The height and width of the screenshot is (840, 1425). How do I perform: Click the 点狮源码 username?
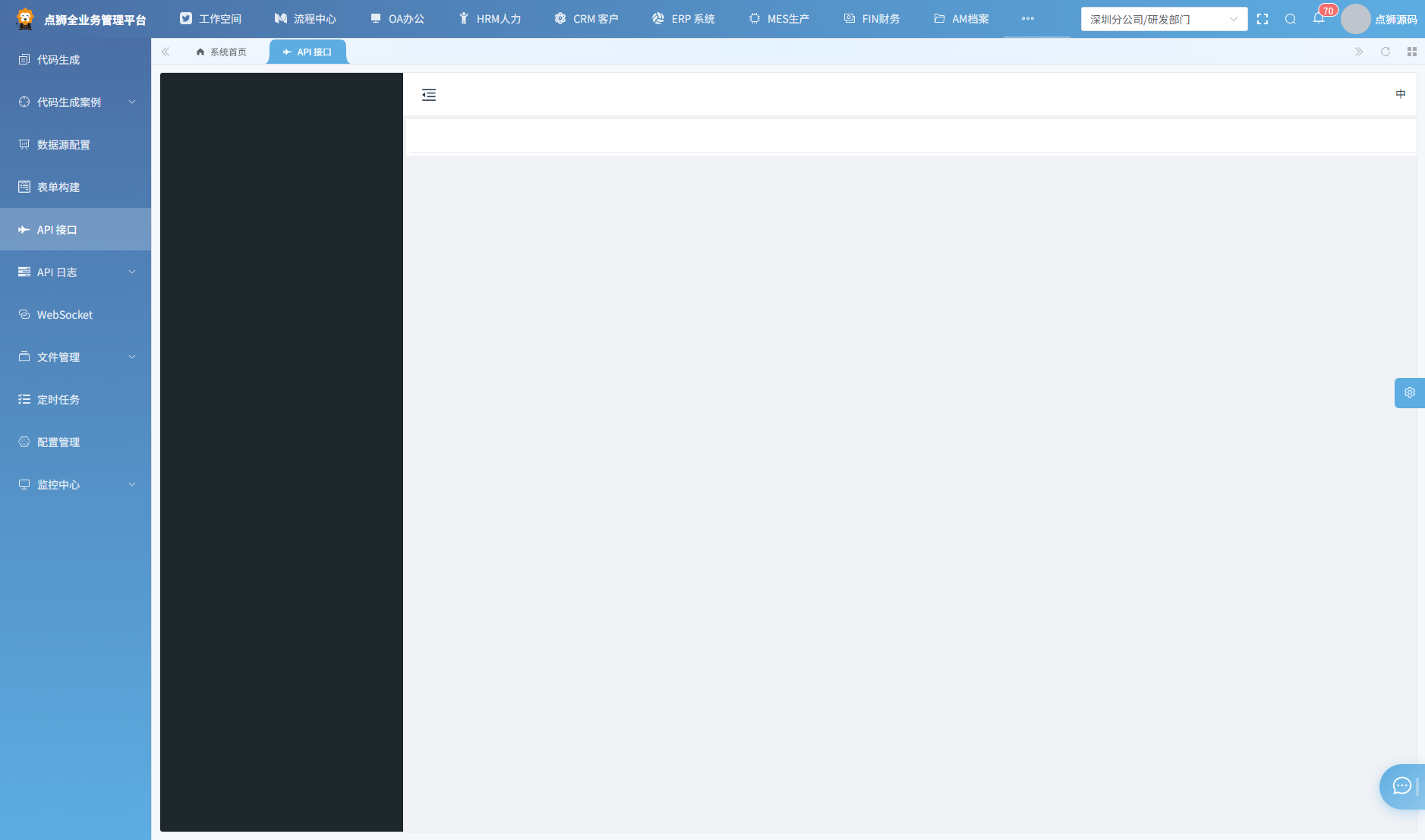click(x=1396, y=20)
